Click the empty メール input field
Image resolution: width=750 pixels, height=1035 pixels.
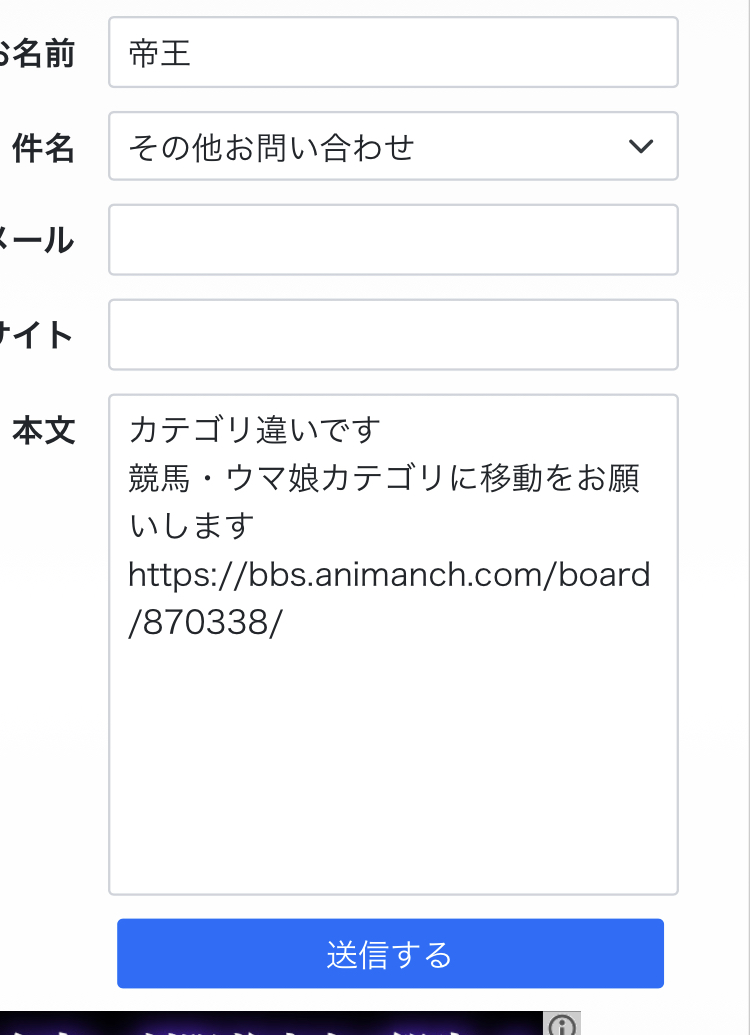click(393, 240)
